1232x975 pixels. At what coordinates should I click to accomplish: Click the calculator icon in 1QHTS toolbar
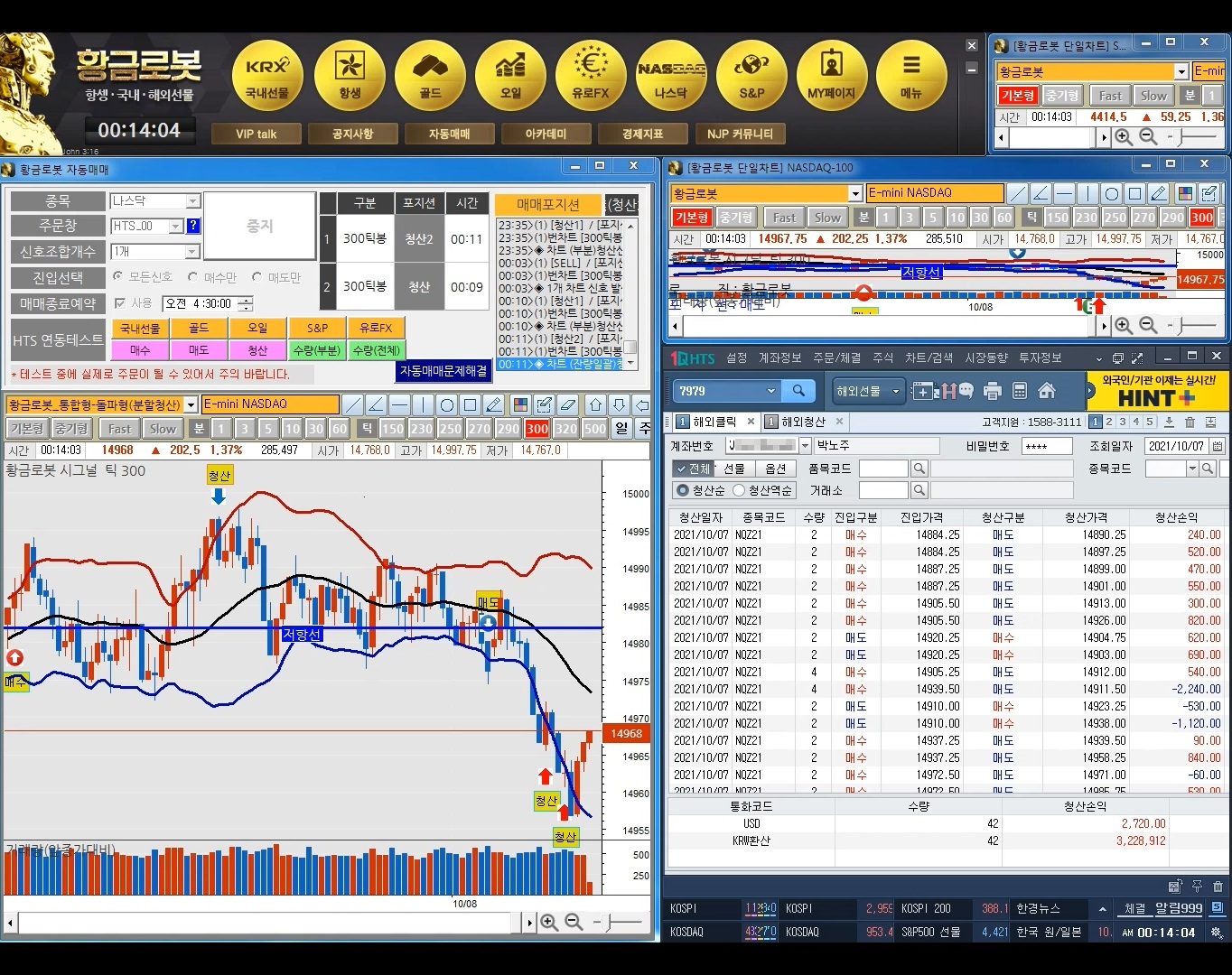tap(1020, 391)
